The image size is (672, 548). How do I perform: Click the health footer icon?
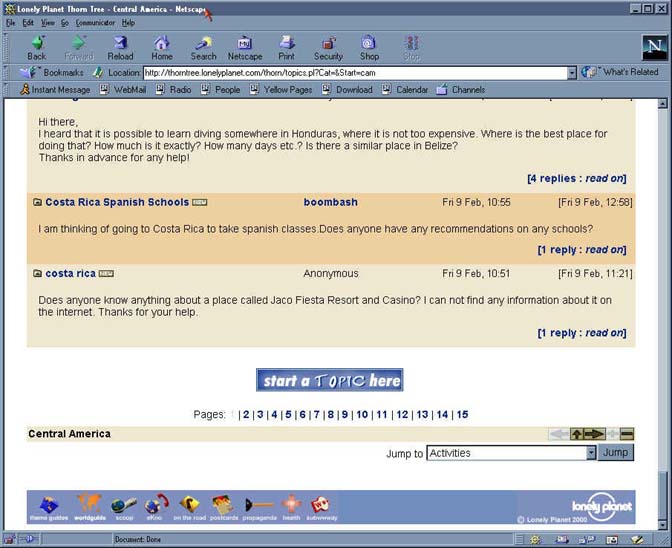(291, 508)
